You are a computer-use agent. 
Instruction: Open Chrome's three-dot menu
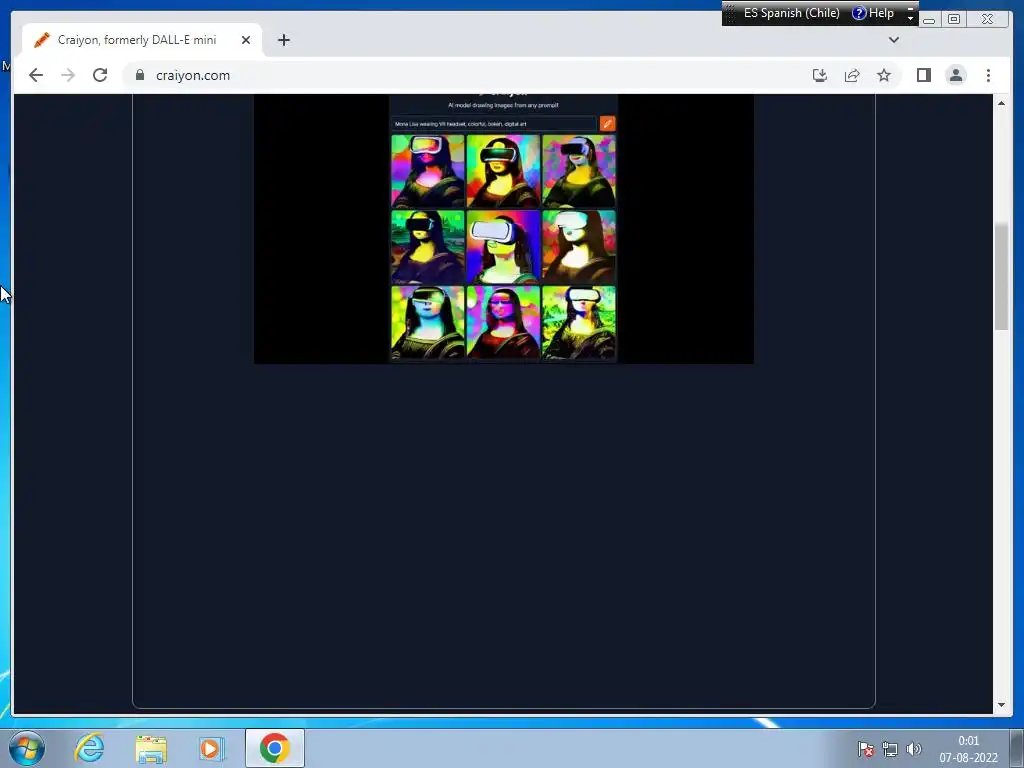click(x=988, y=75)
